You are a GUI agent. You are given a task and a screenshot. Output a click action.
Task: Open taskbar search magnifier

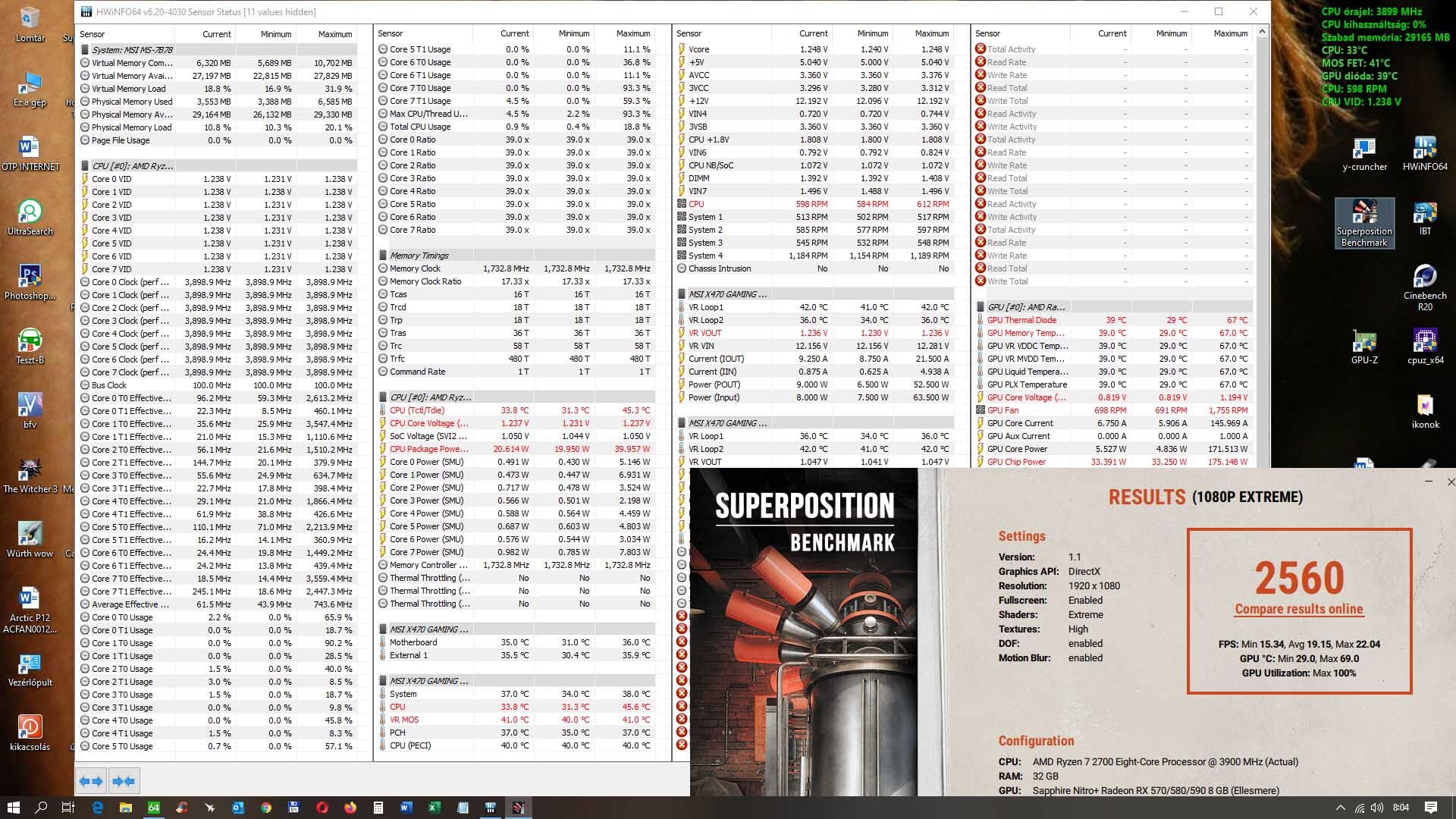pyautogui.click(x=41, y=808)
